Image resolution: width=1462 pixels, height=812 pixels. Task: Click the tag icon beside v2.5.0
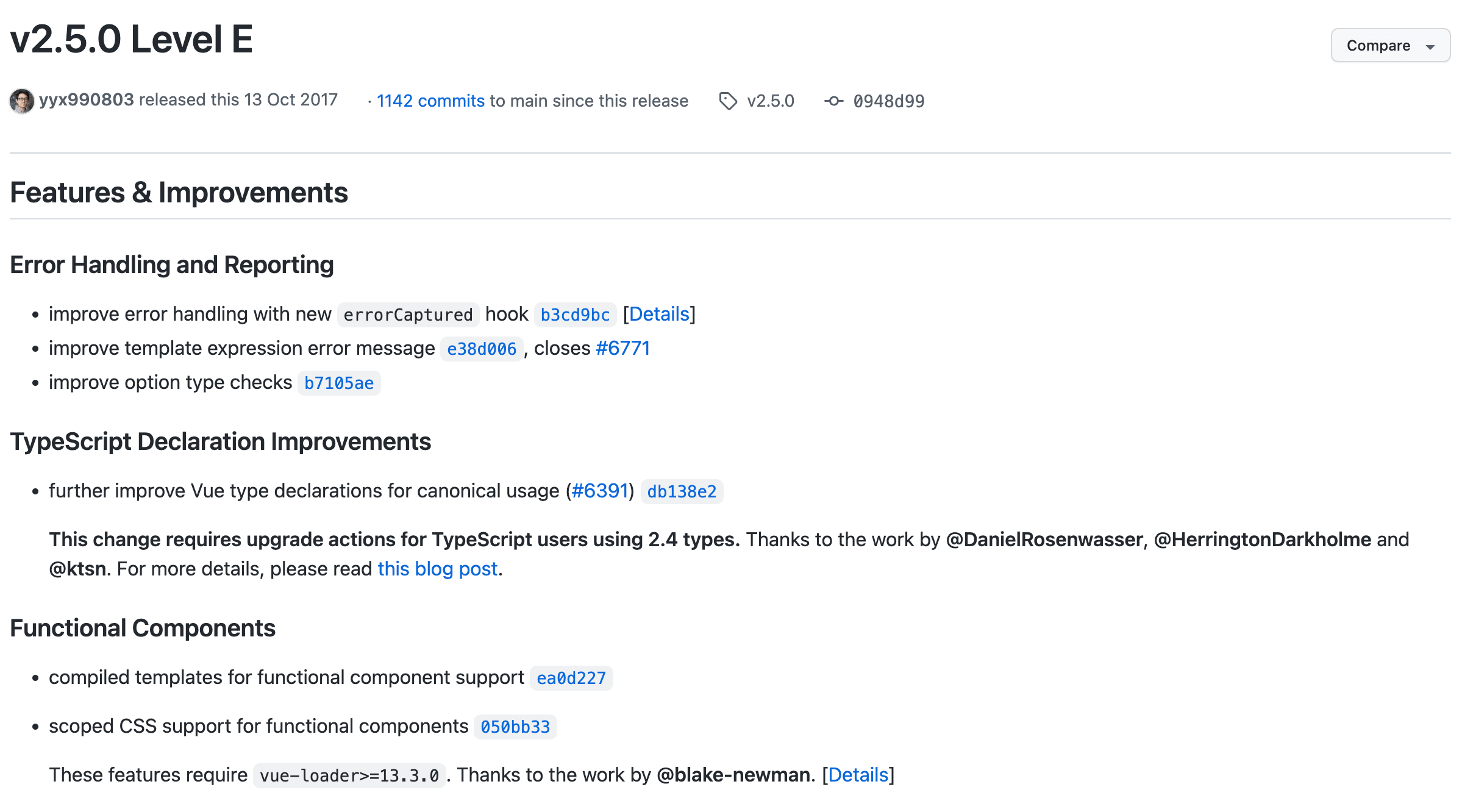tap(728, 101)
